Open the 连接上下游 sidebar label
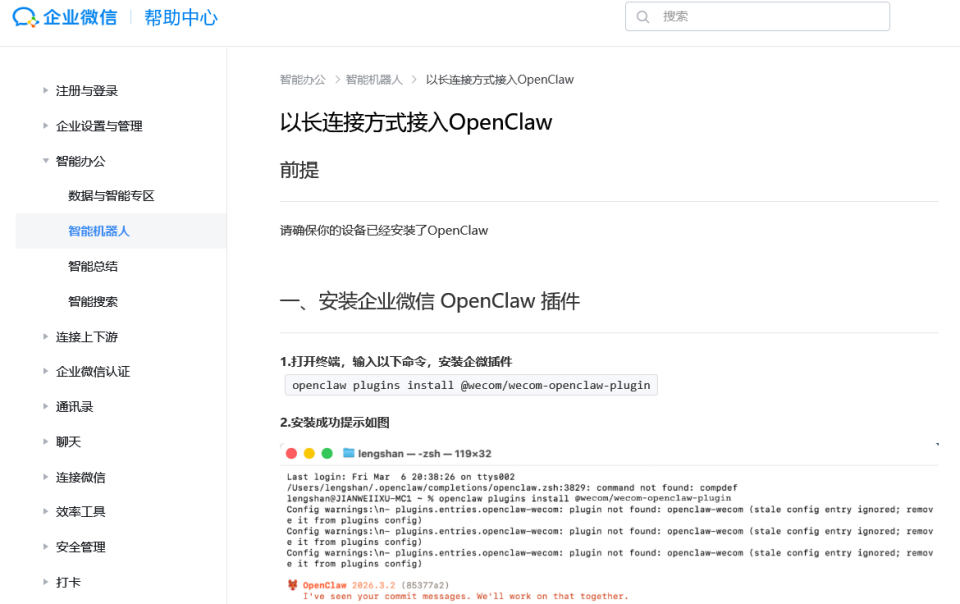Image resolution: width=960 pixels, height=604 pixels. pyautogui.click(x=86, y=337)
